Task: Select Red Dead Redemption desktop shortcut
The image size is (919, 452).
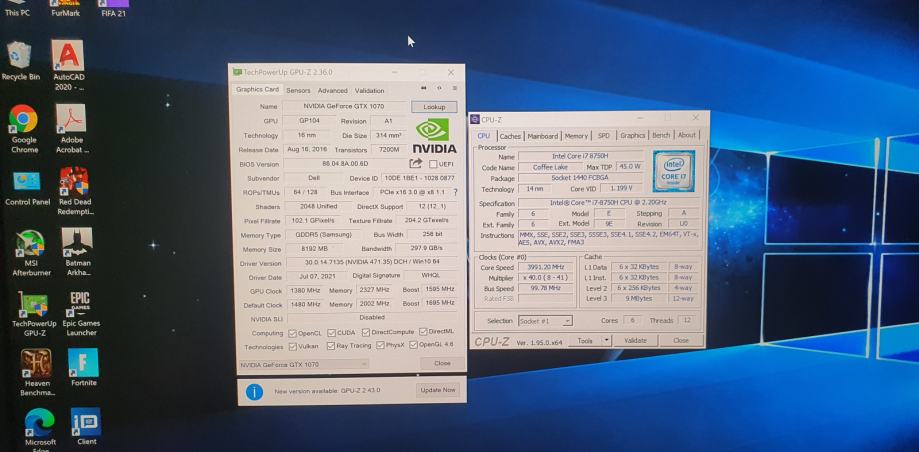Action: [x=74, y=191]
